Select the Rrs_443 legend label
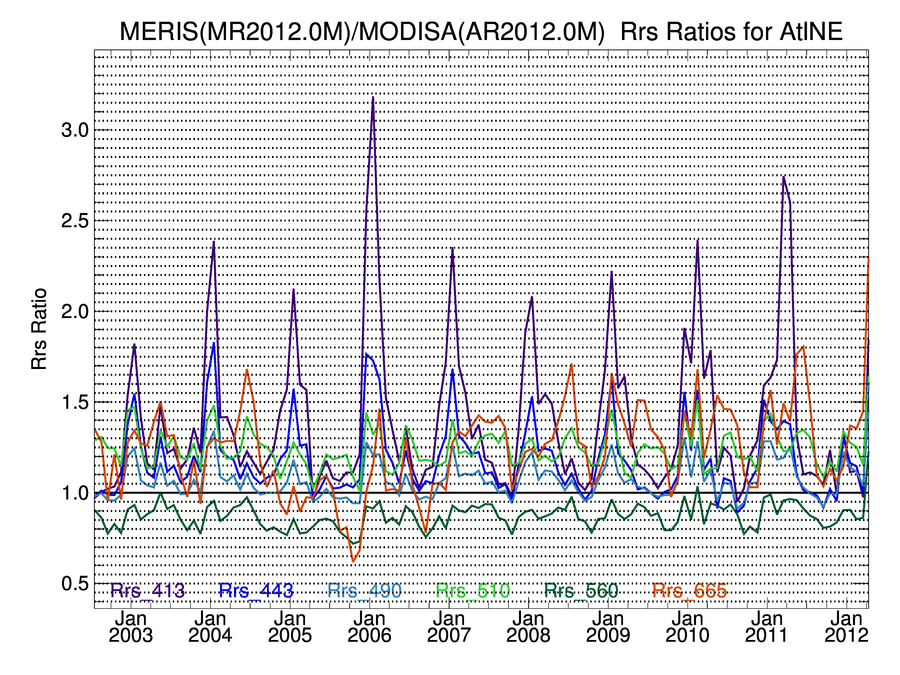Screen dimensions: 900x675 coord(256,590)
